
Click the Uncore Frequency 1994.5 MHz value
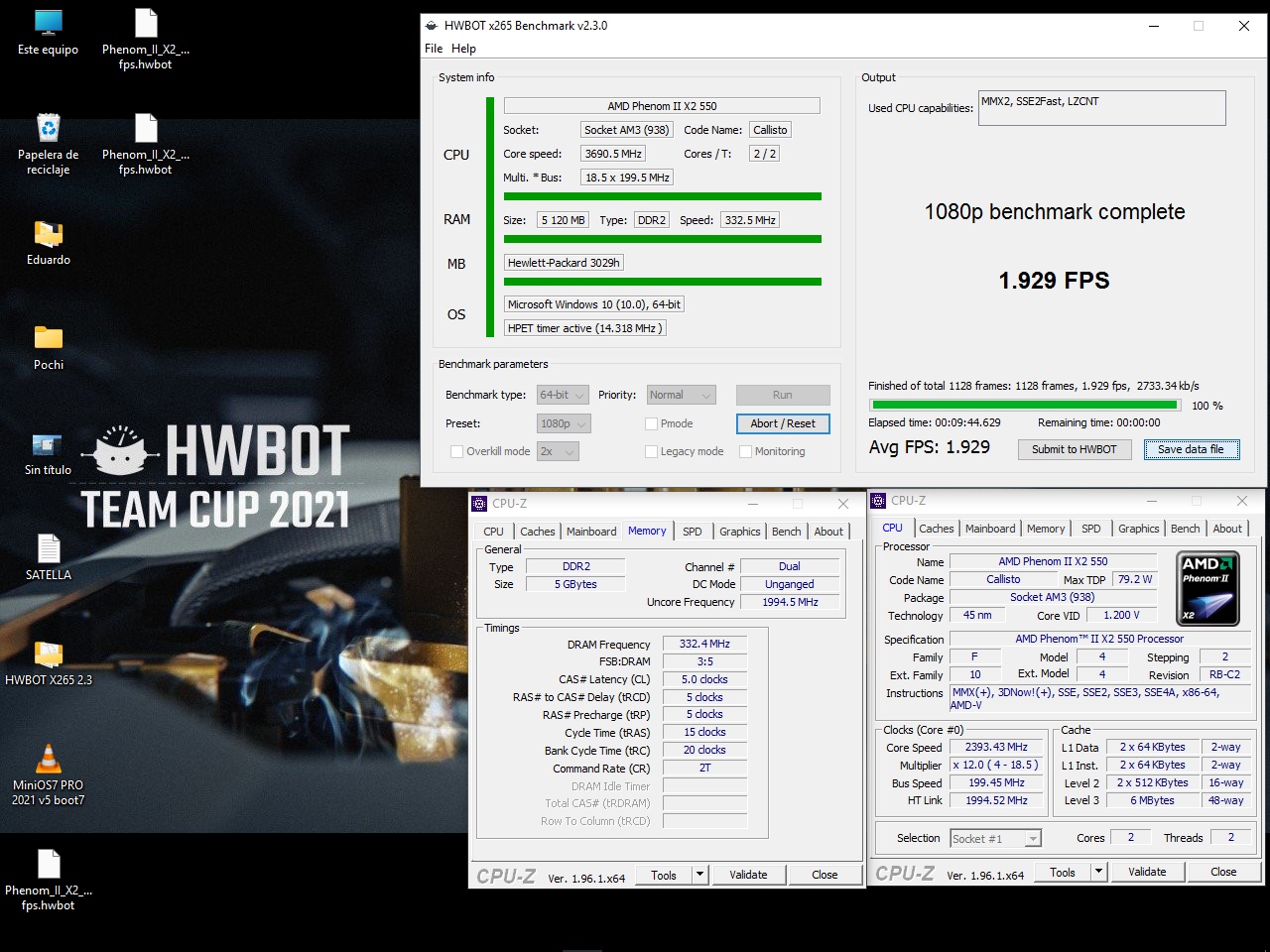point(790,602)
